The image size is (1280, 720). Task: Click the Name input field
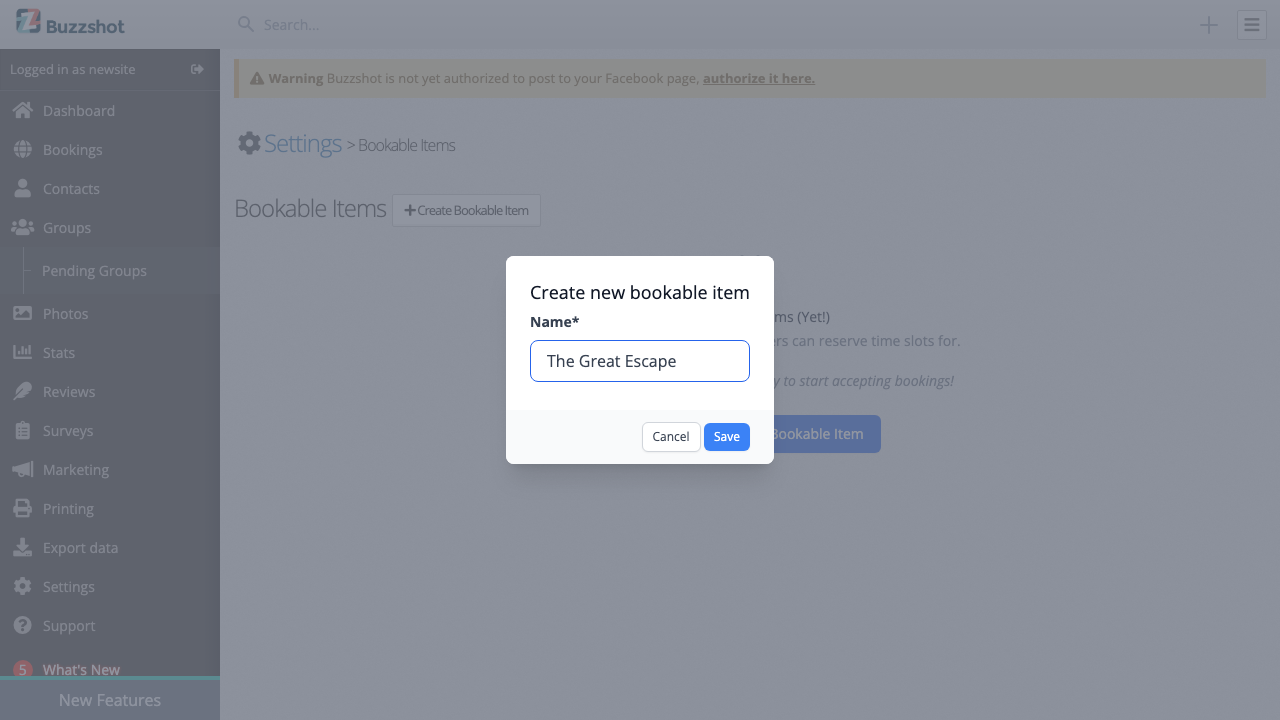[x=640, y=361]
